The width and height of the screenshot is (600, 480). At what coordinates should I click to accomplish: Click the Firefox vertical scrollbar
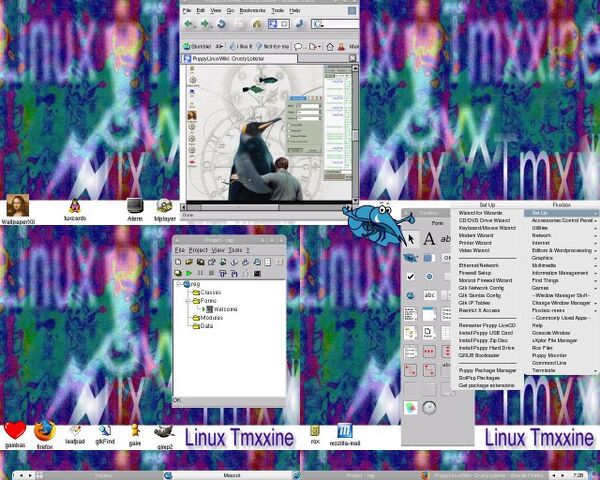tap(355, 134)
